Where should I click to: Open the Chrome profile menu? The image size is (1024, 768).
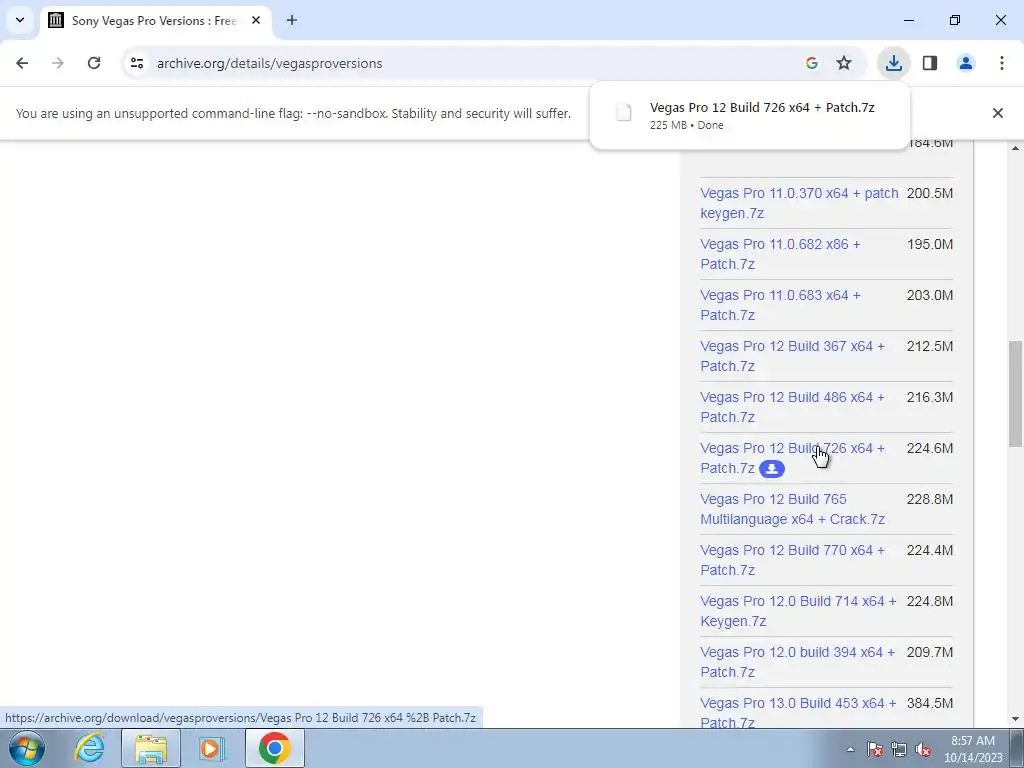click(x=966, y=63)
